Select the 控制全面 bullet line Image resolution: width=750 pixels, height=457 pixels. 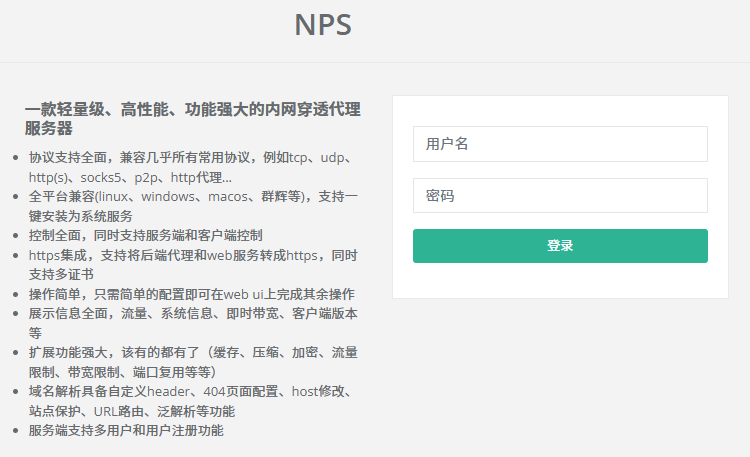[145, 236]
